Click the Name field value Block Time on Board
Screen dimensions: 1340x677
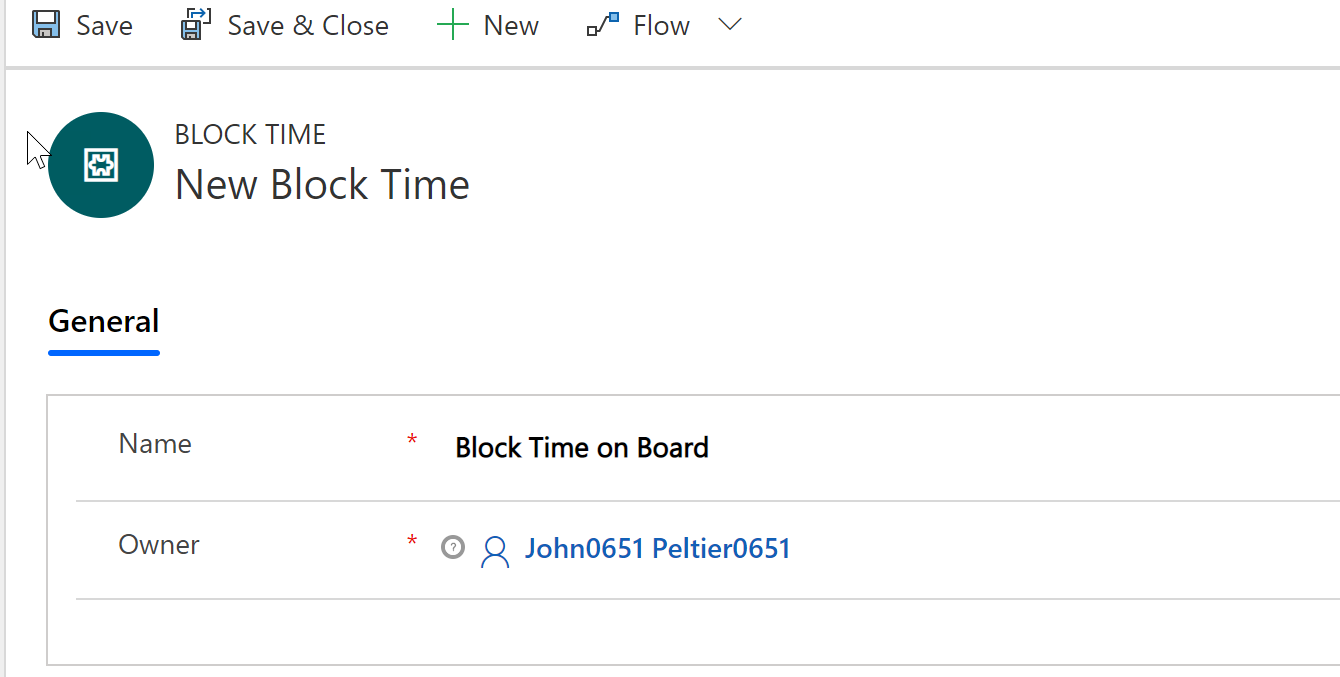[x=581, y=447]
